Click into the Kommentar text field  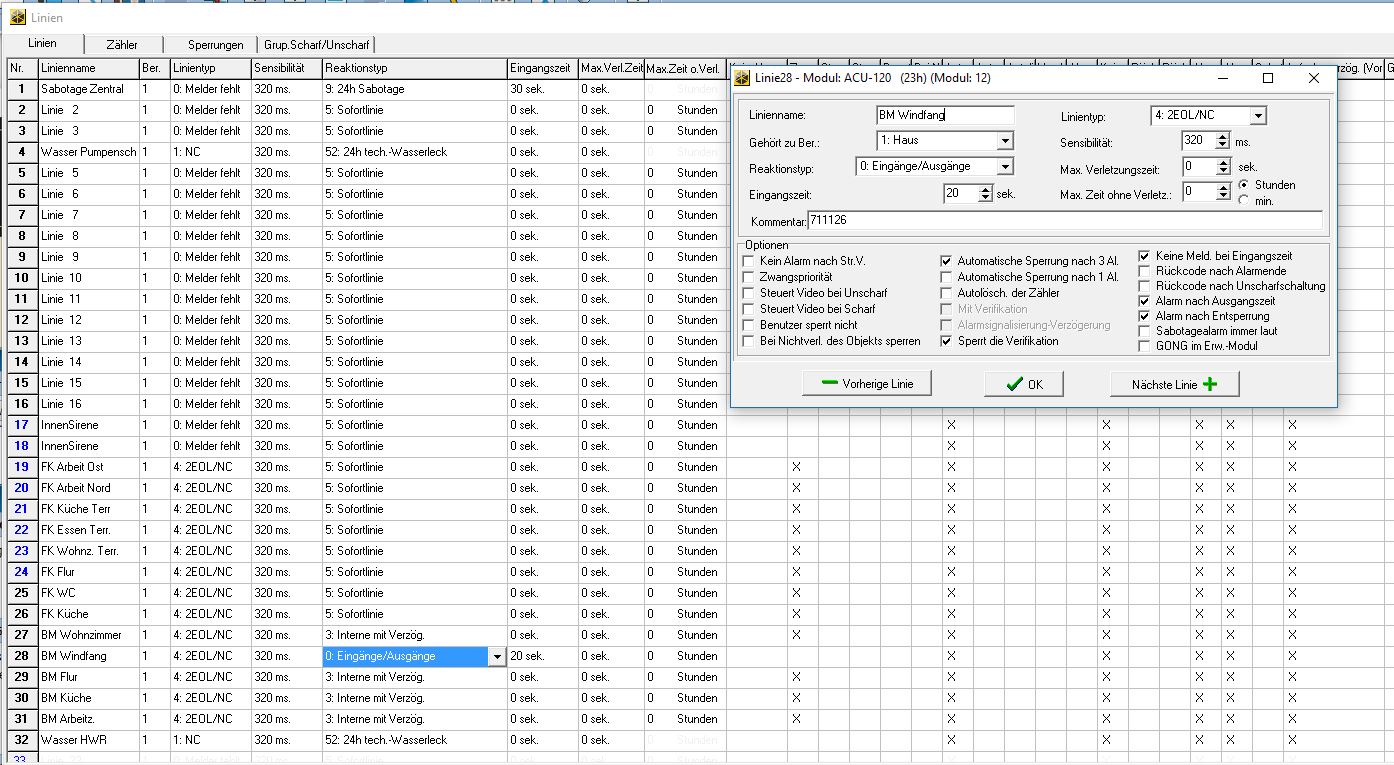click(1064, 220)
